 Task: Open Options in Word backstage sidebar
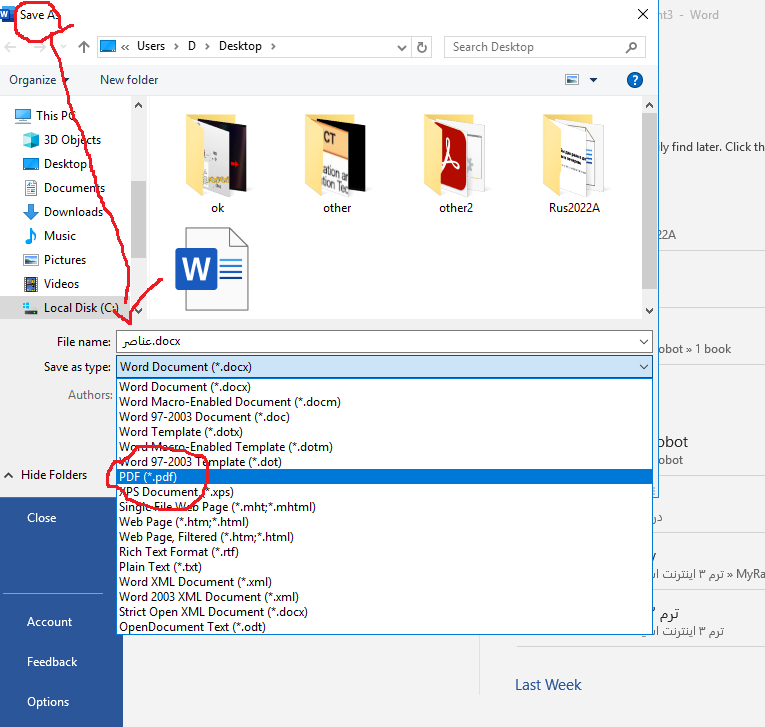[x=48, y=702]
